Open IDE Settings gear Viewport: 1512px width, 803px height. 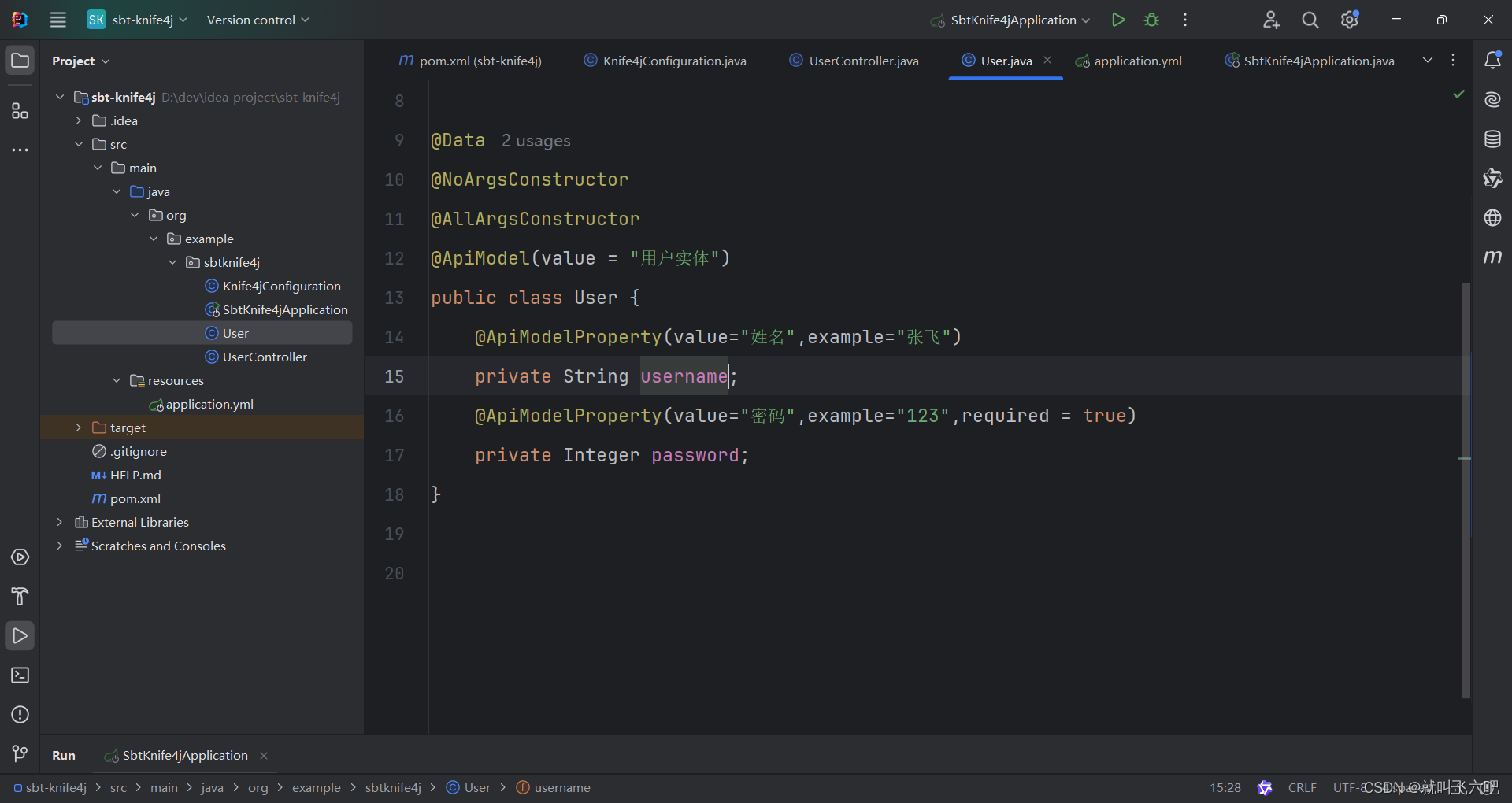point(1350,20)
